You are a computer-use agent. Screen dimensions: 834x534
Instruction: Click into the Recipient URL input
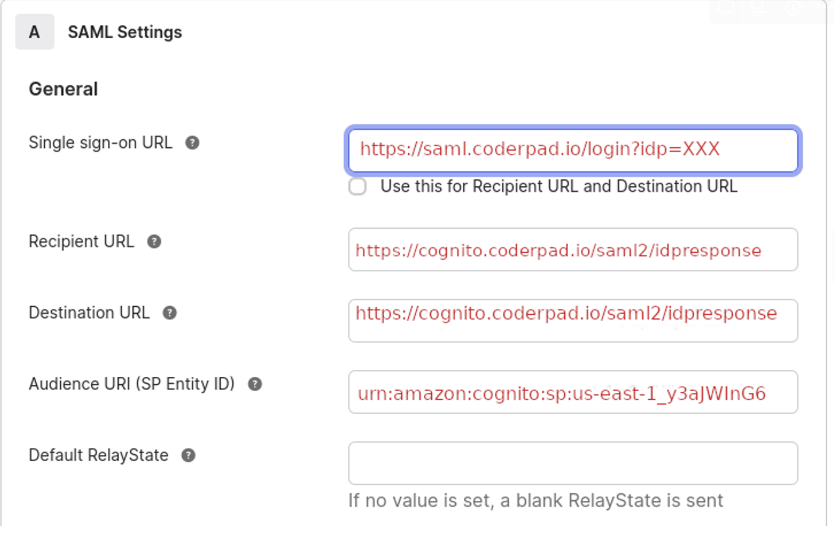572,250
